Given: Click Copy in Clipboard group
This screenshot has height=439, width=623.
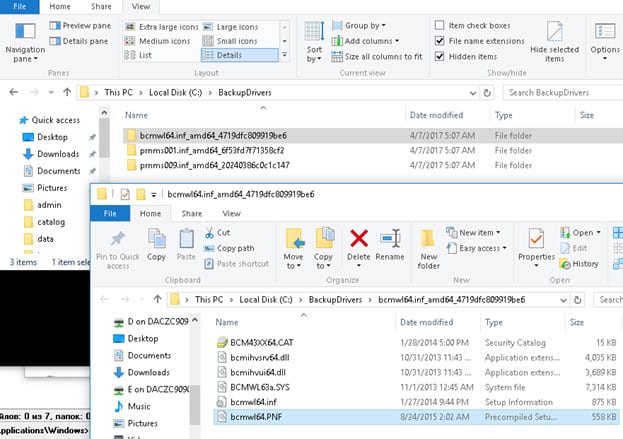Looking at the screenshot, I should point(157,245).
